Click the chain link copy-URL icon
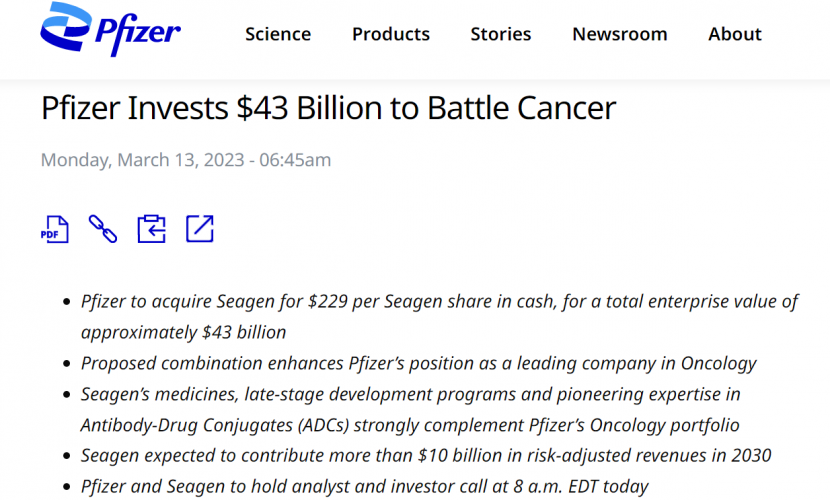This screenshot has width=830, height=500. pyautogui.click(x=103, y=229)
